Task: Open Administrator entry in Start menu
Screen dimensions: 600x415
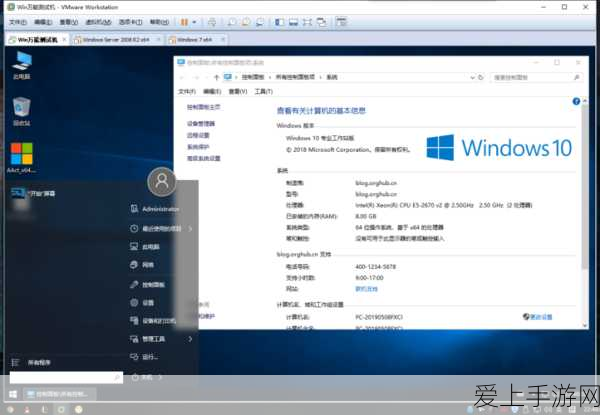Action: coord(155,209)
